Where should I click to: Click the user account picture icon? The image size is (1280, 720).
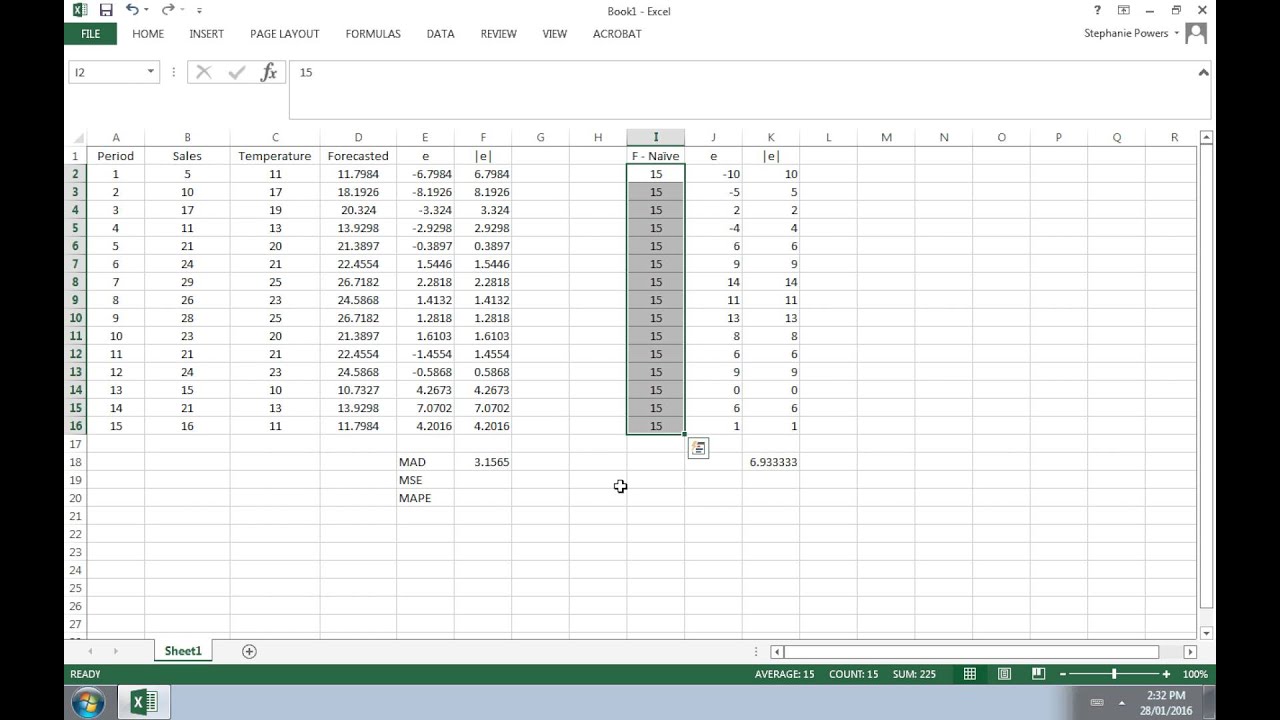[x=1196, y=33]
